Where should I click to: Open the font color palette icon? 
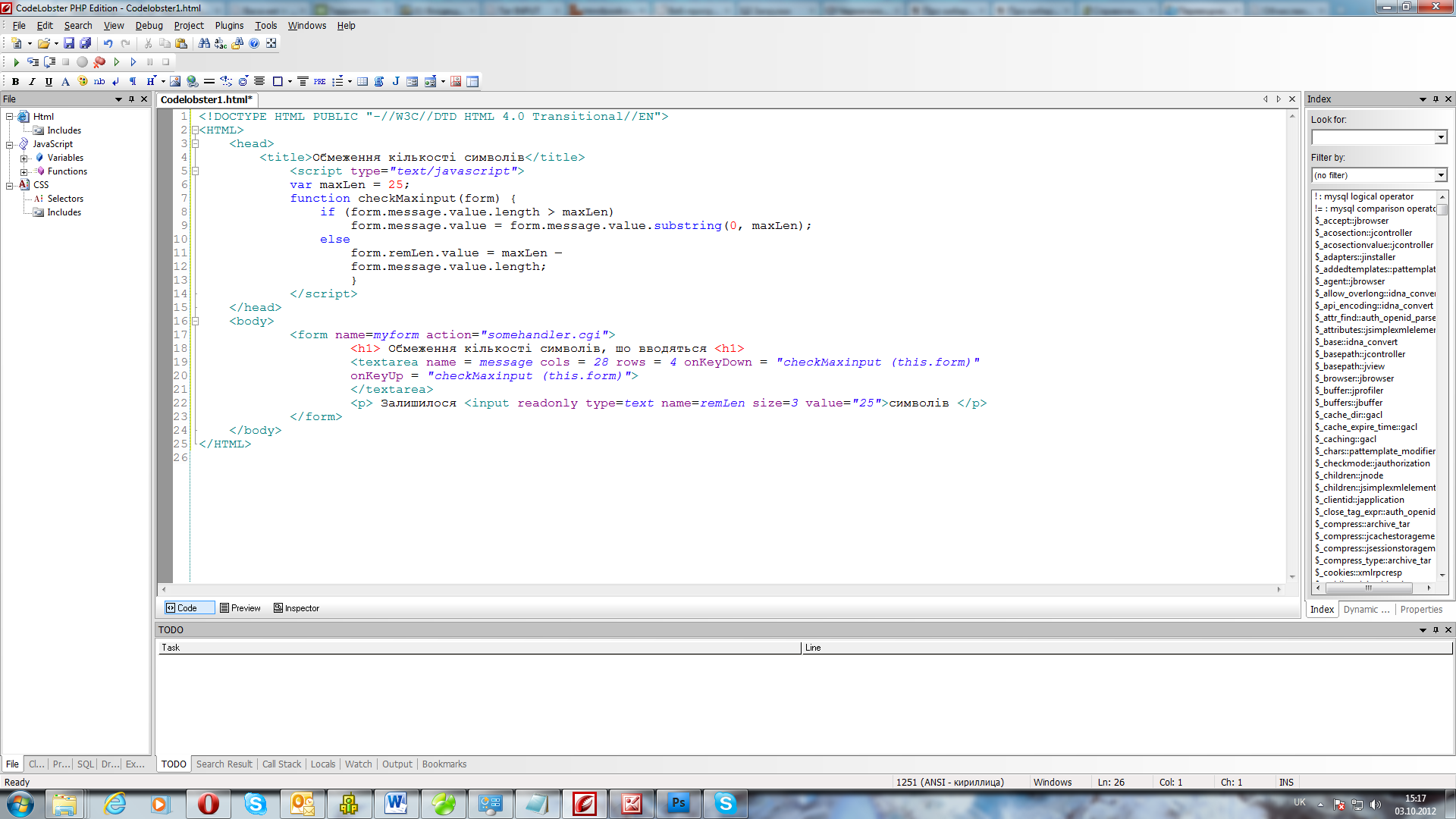[82, 82]
